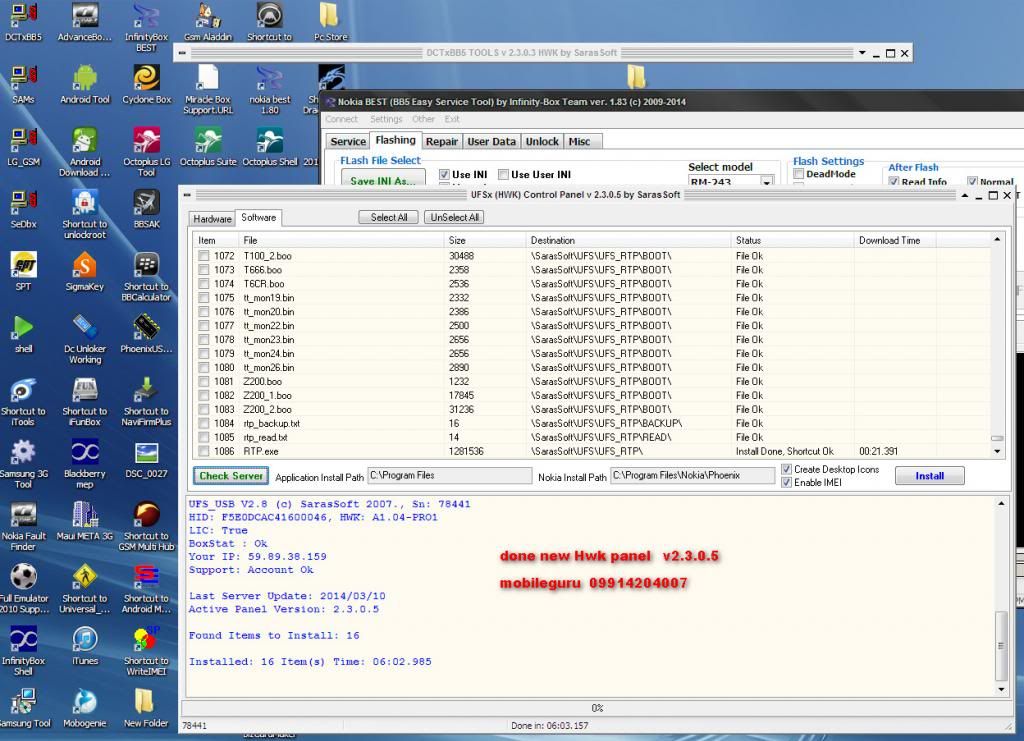Tick the checkbox for item 1072
Screen dimensions: 1024x741
(x=204, y=256)
